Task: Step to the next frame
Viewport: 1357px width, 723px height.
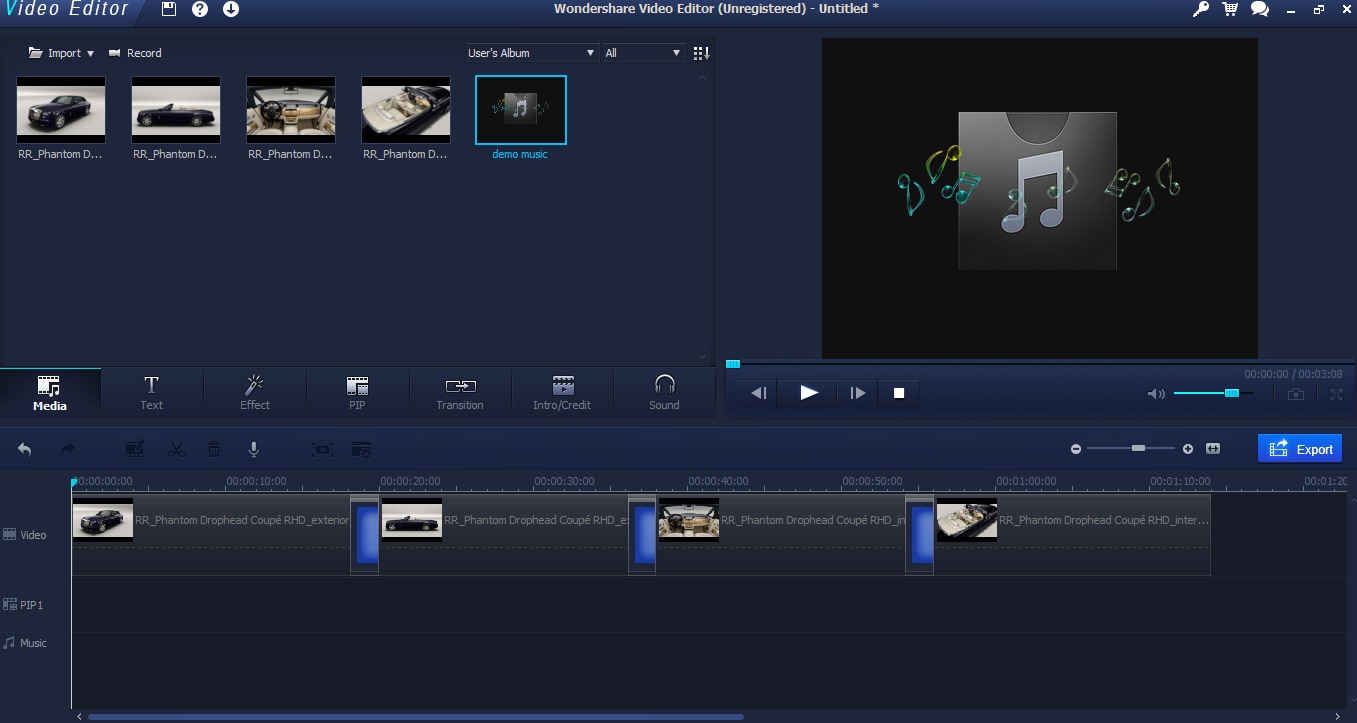Action: 858,393
